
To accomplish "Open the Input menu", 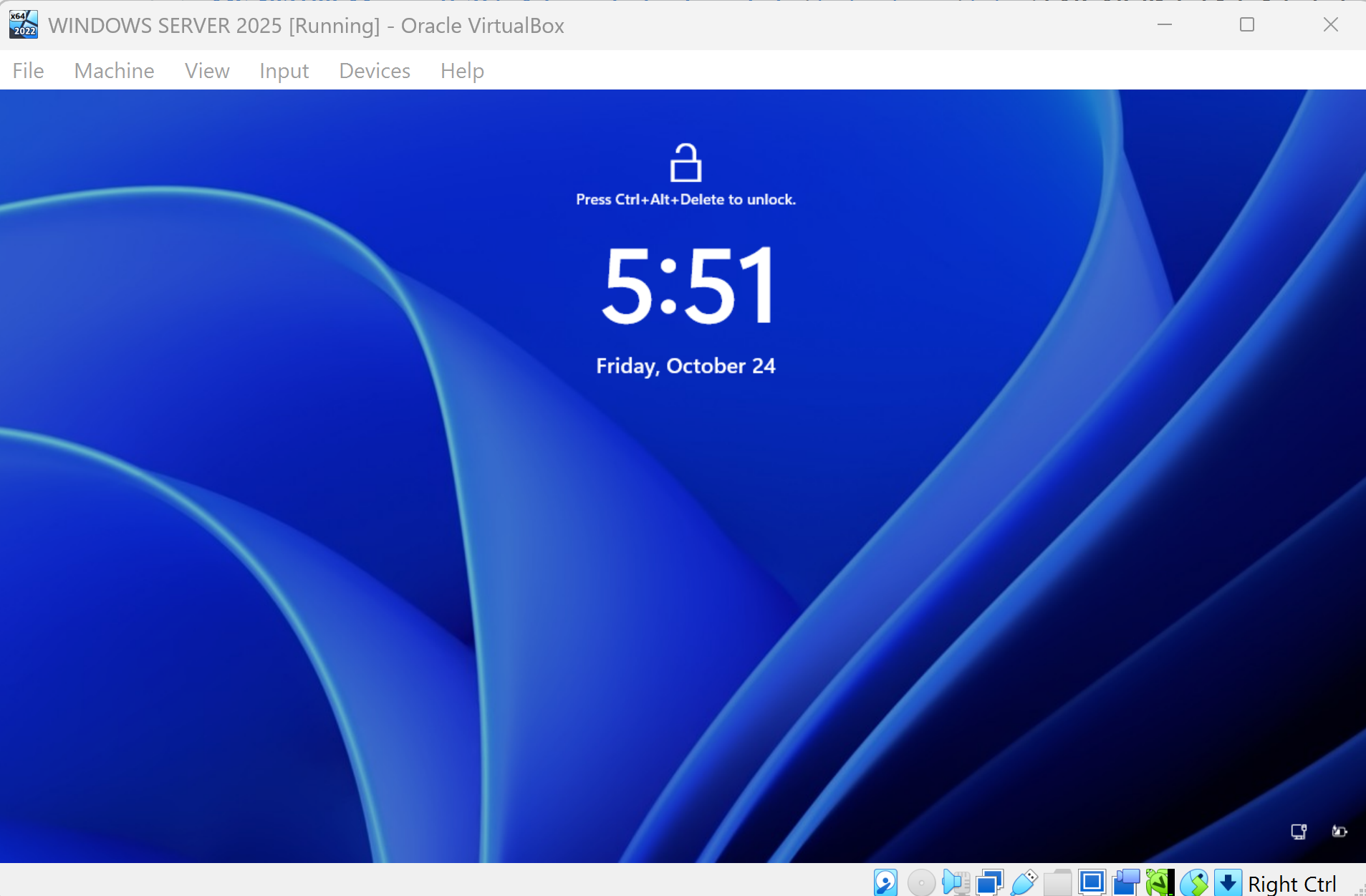I will tap(284, 70).
